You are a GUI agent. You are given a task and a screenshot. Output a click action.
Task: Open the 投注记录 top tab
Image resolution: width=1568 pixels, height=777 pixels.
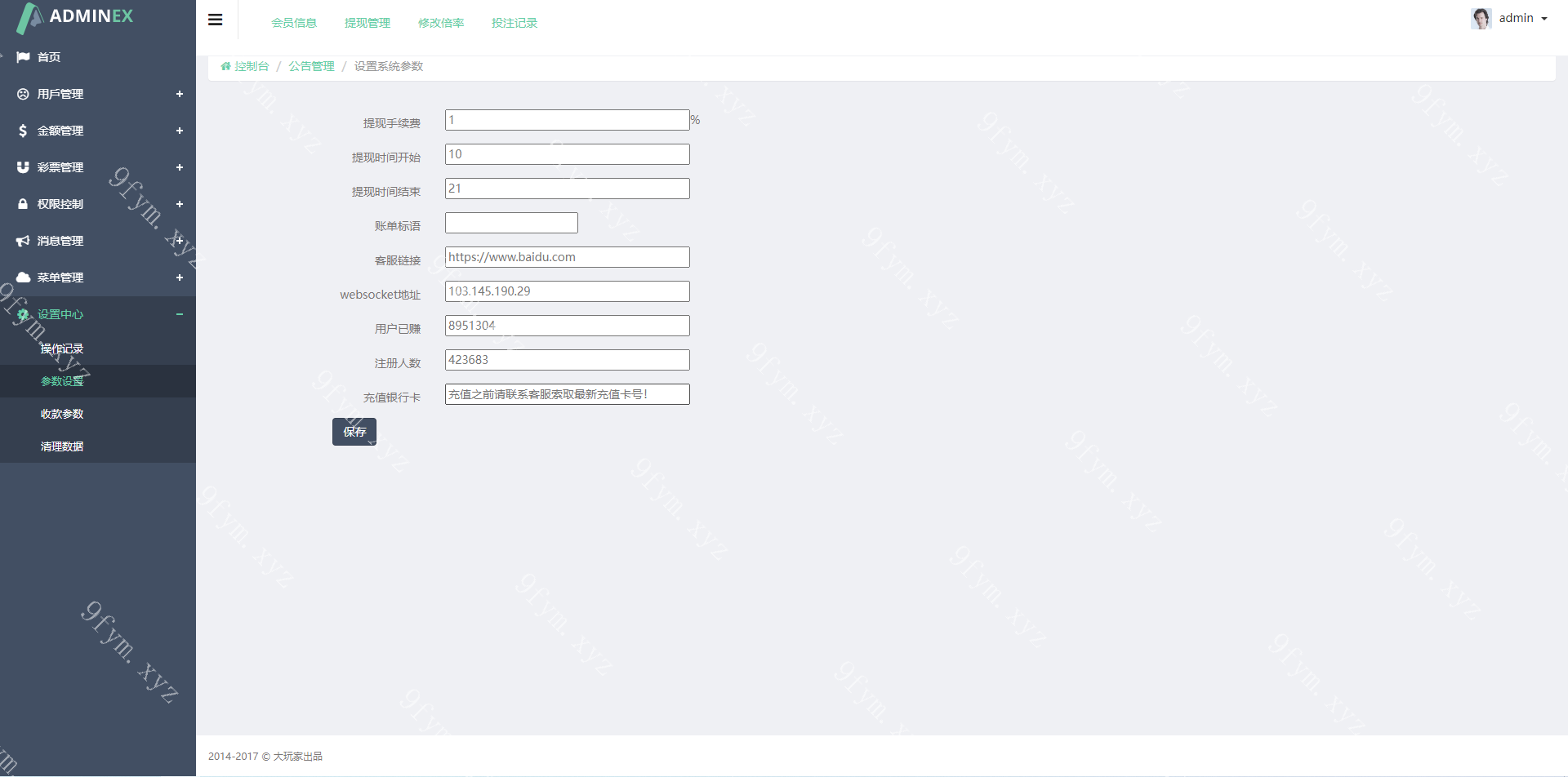click(514, 23)
